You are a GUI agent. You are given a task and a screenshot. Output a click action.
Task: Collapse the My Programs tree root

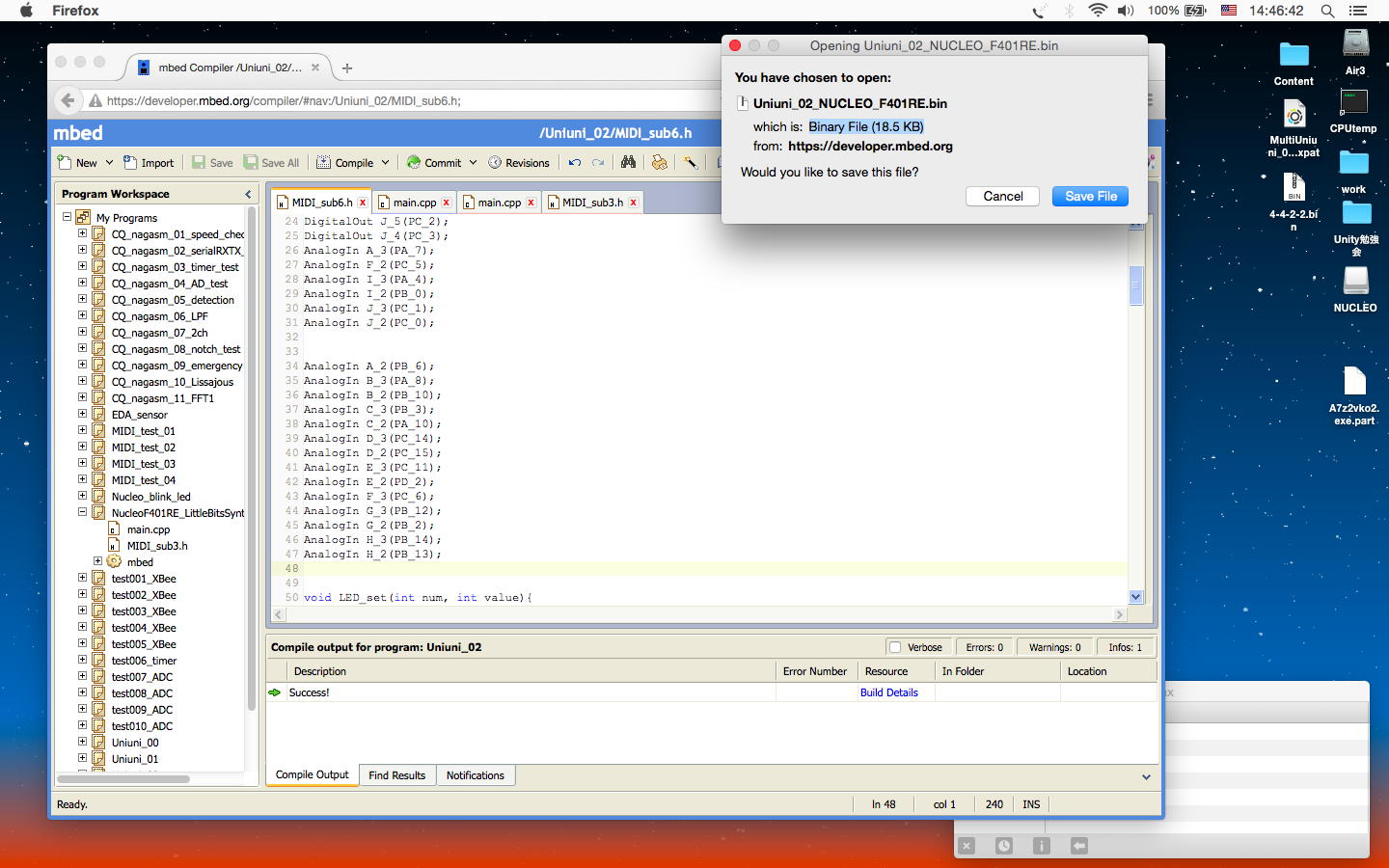click(67, 217)
